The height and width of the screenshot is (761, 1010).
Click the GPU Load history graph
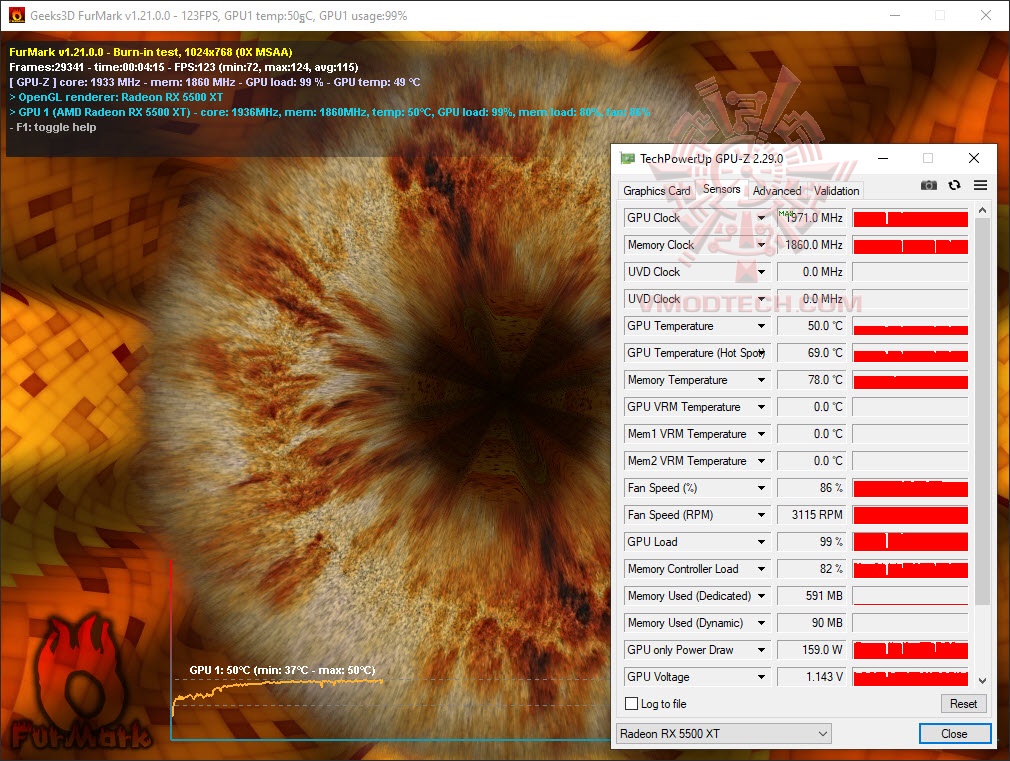[x=910, y=542]
